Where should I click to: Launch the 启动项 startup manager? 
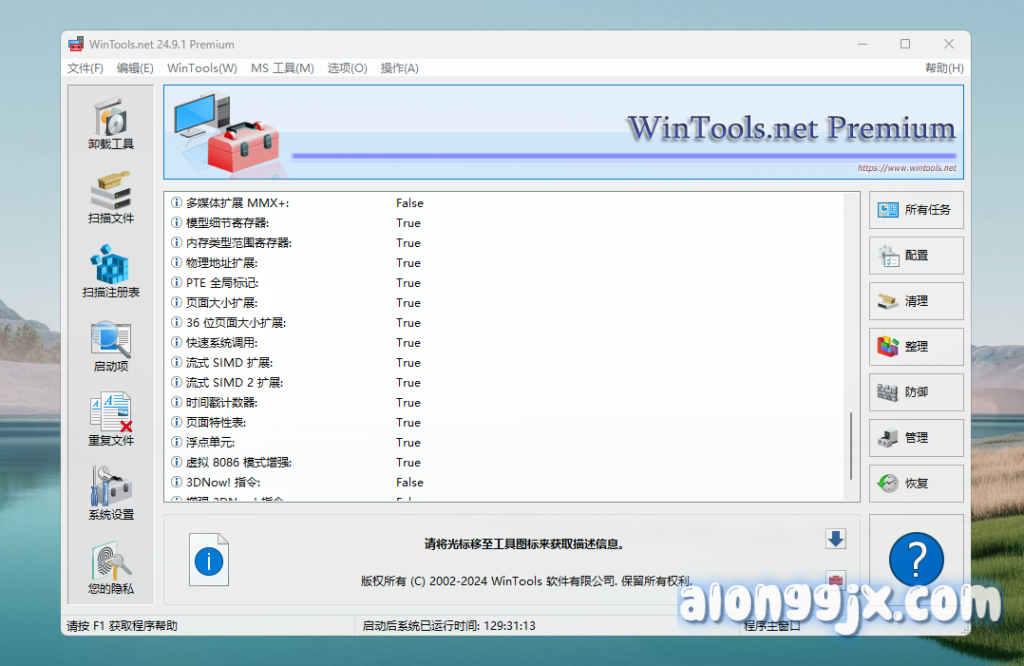110,347
